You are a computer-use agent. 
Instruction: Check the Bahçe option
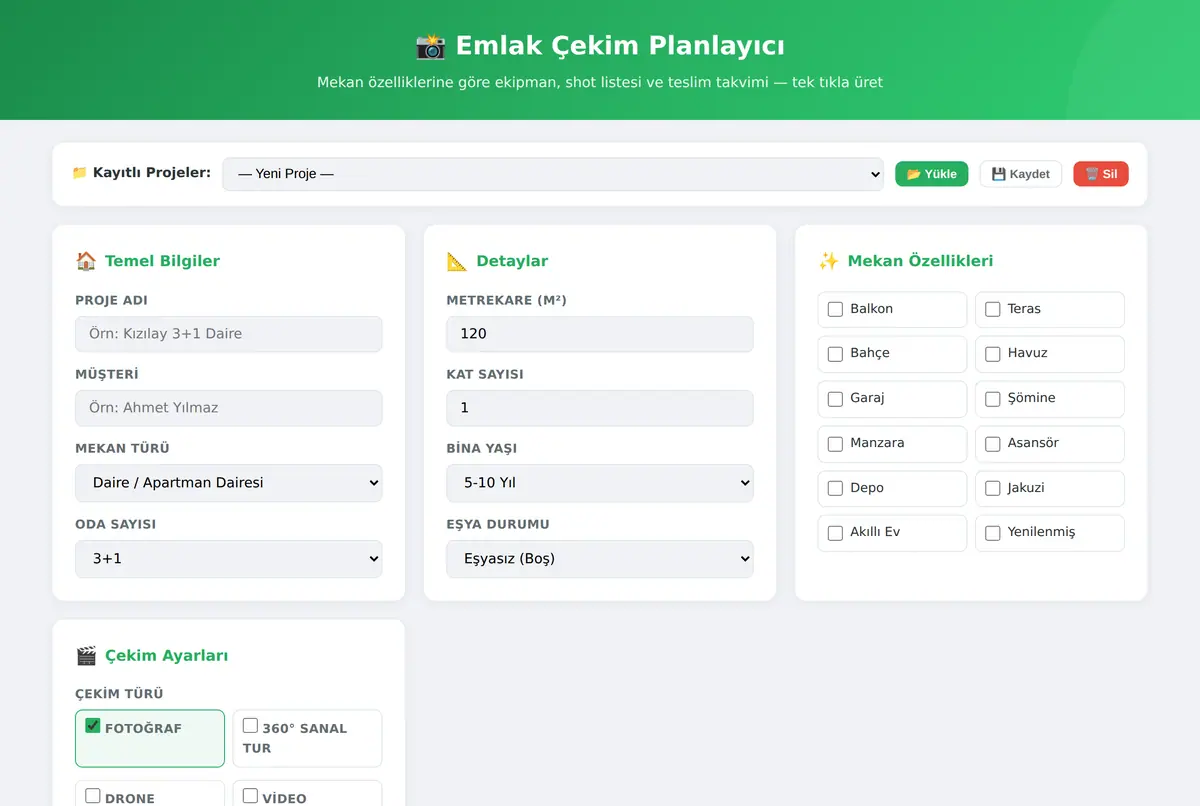pyautogui.click(x=835, y=354)
